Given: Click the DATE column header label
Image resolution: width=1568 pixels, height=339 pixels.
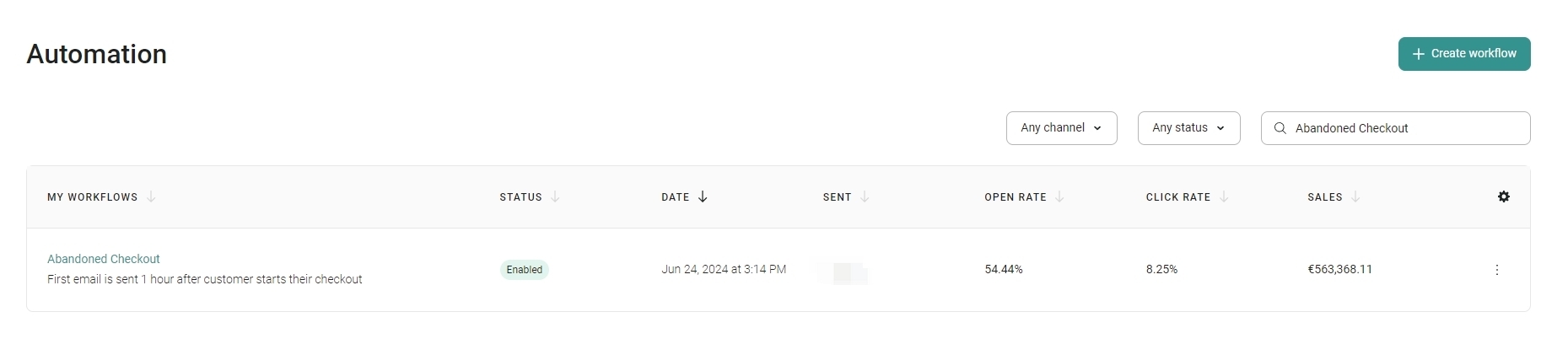Looking at the screenshot, I should point(675,197).
